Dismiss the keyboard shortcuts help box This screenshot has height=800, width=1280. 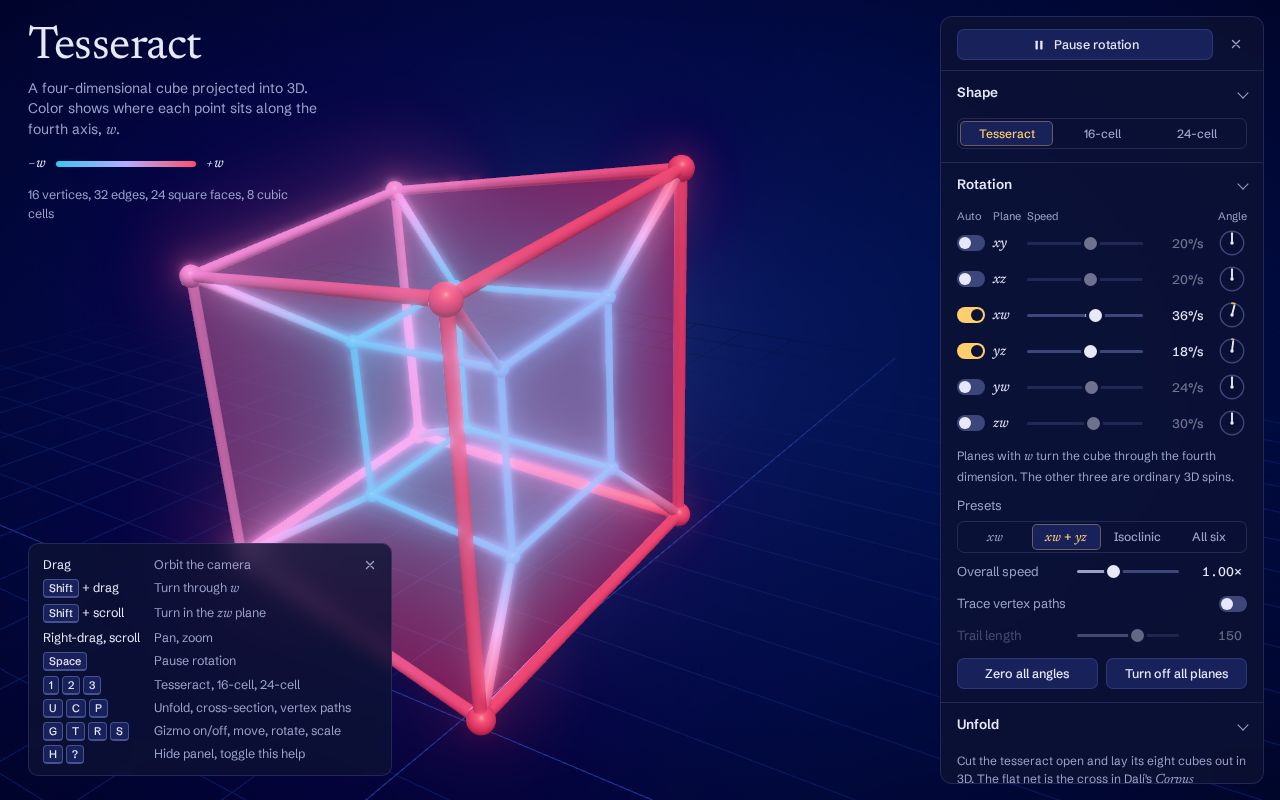pyautogui.click(x=370, y=565)
